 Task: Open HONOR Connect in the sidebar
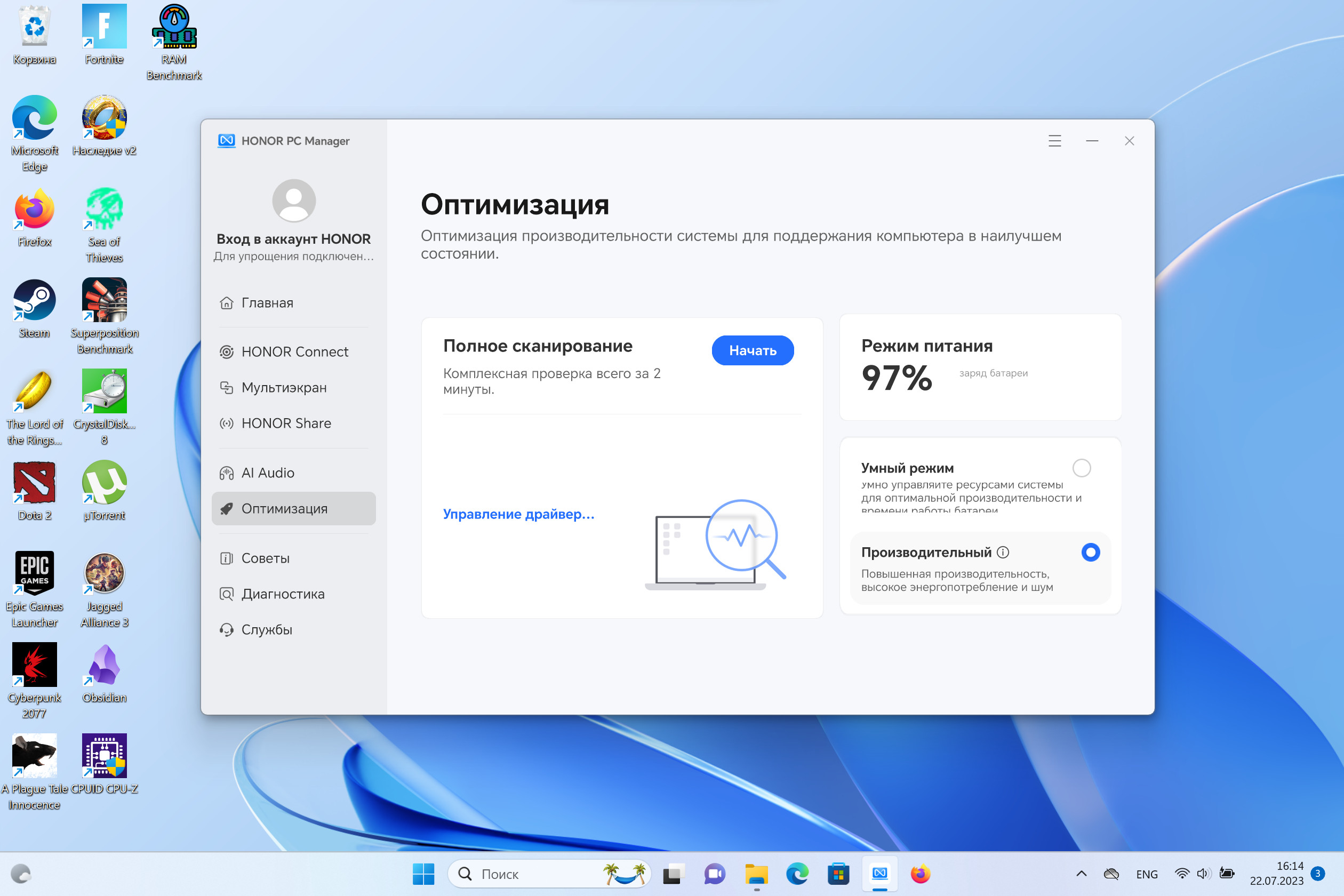point(293,351)
